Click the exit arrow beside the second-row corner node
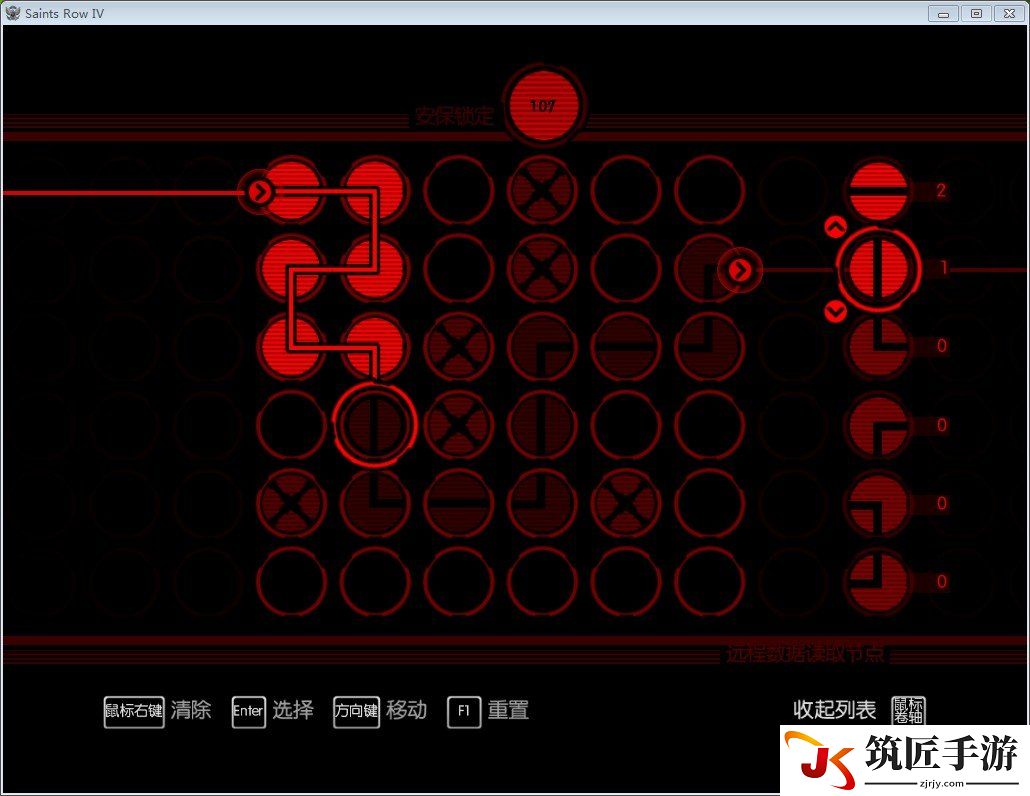The image size is (1030, 796). [x=740, y=270]
